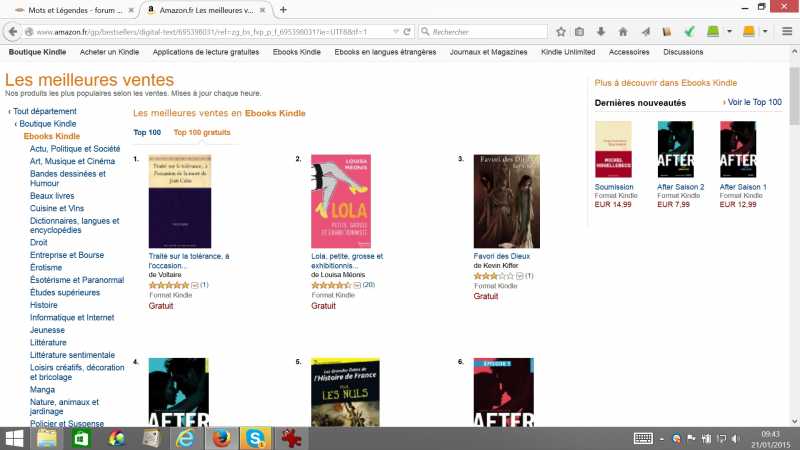Viewport: 800px width, 450px height.
Task: Click the Firefox back arrow button
Action: (13, 32)
